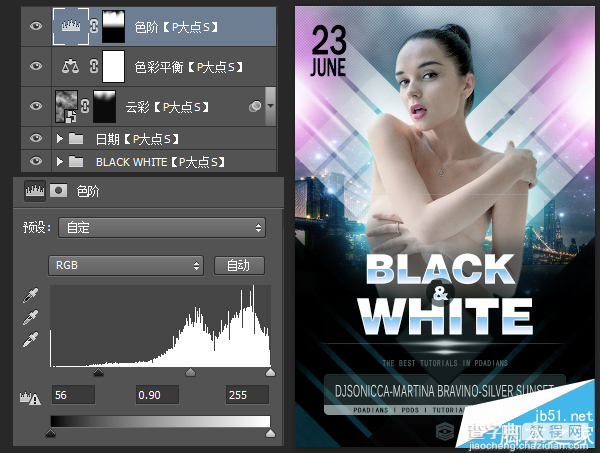The height and width of the screenshot is (453, 600).
Task: Click the link icon on 色彩平衡 layer
Action: tap(94, 66)
